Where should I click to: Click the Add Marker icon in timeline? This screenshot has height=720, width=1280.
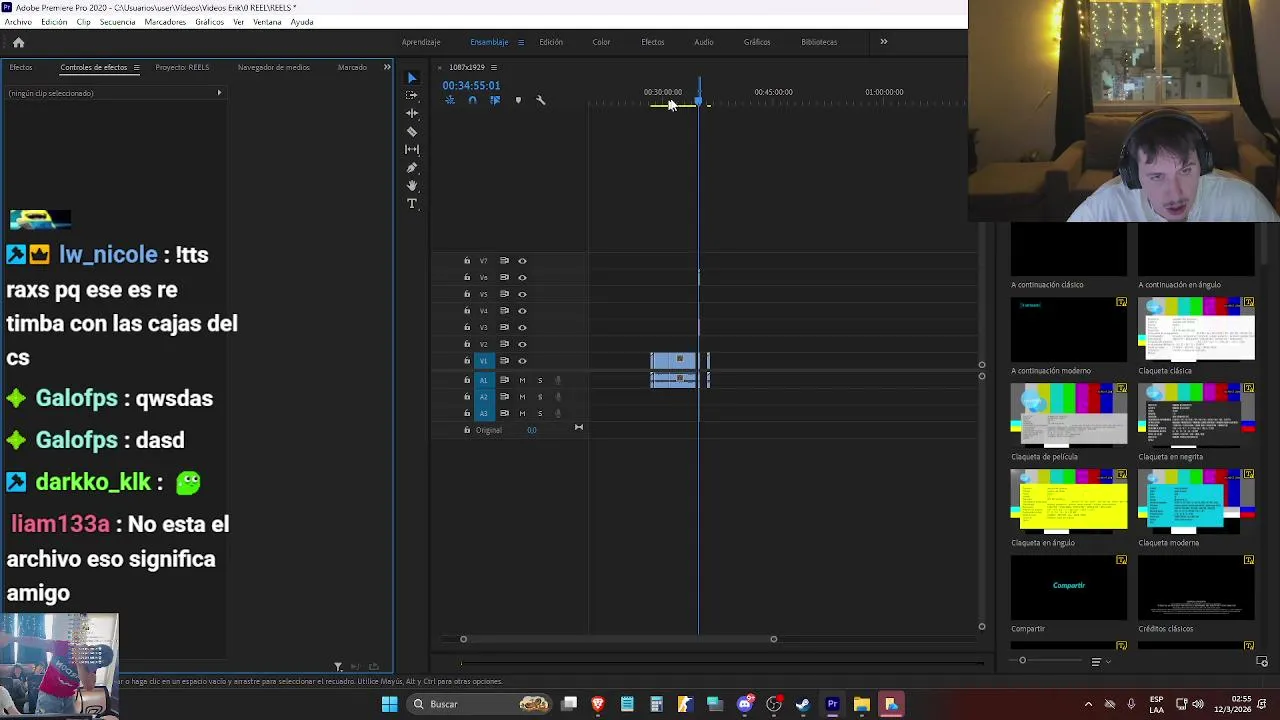[x=518, y=100]
